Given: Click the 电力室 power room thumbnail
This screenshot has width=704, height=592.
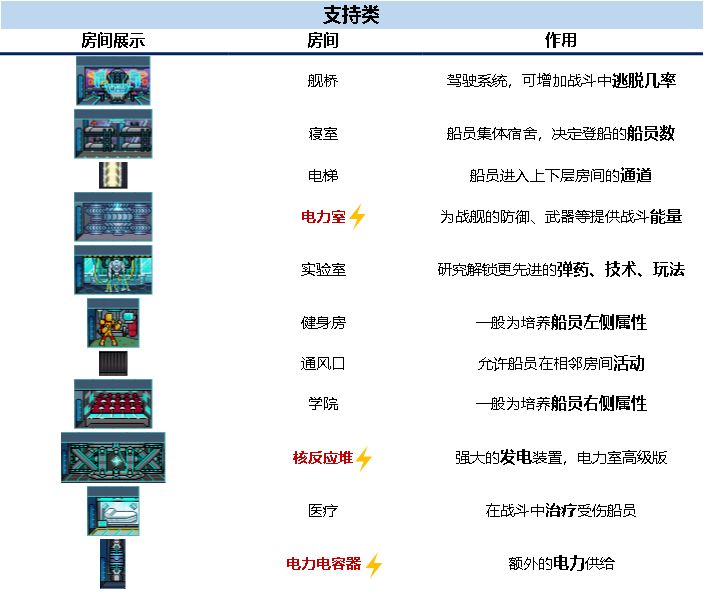Looking at the screenshot, I should [113, 217].
